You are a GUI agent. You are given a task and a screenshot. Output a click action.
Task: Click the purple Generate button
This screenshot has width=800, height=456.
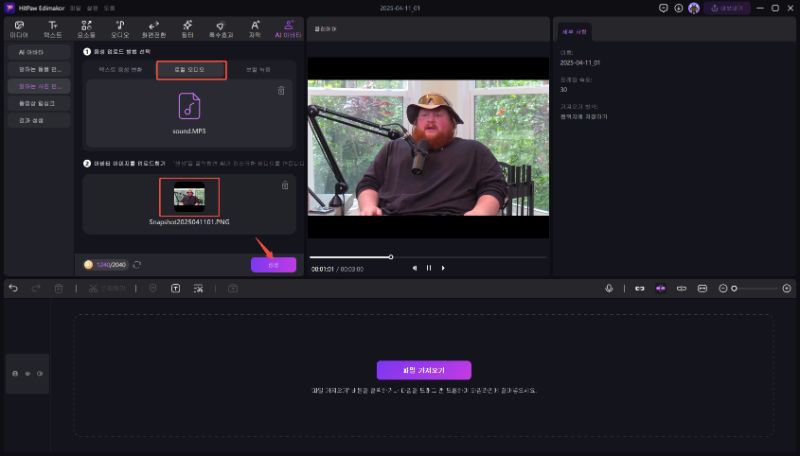(x=273, y=265)
